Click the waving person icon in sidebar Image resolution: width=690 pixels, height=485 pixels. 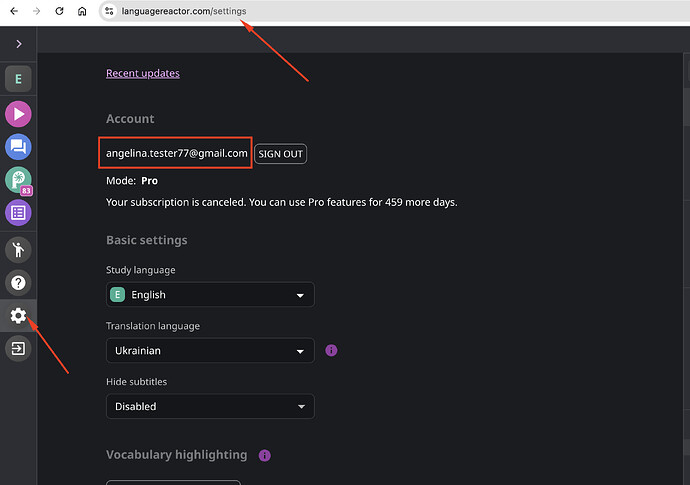pyautogui.click(x=18, y=250)
